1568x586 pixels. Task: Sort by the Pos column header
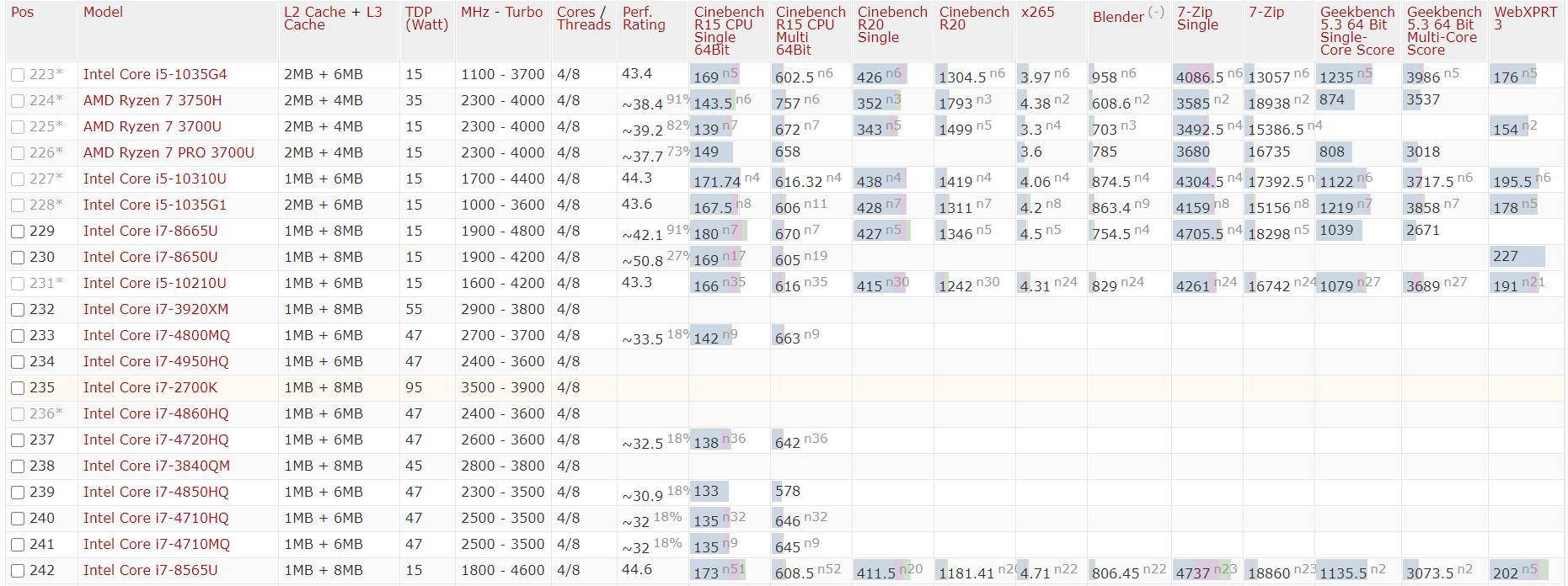[x=22, y=12]
